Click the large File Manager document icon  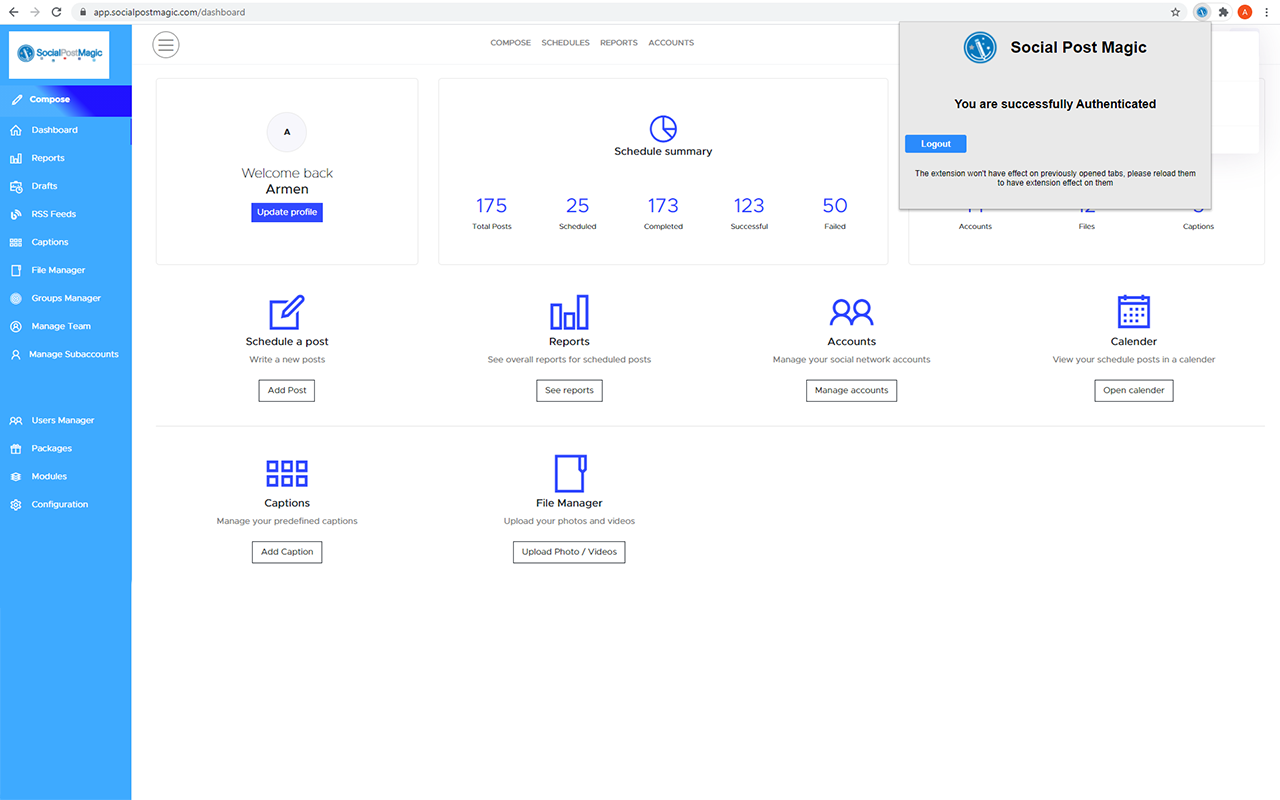pyautogui.click(x=569, y=473)
